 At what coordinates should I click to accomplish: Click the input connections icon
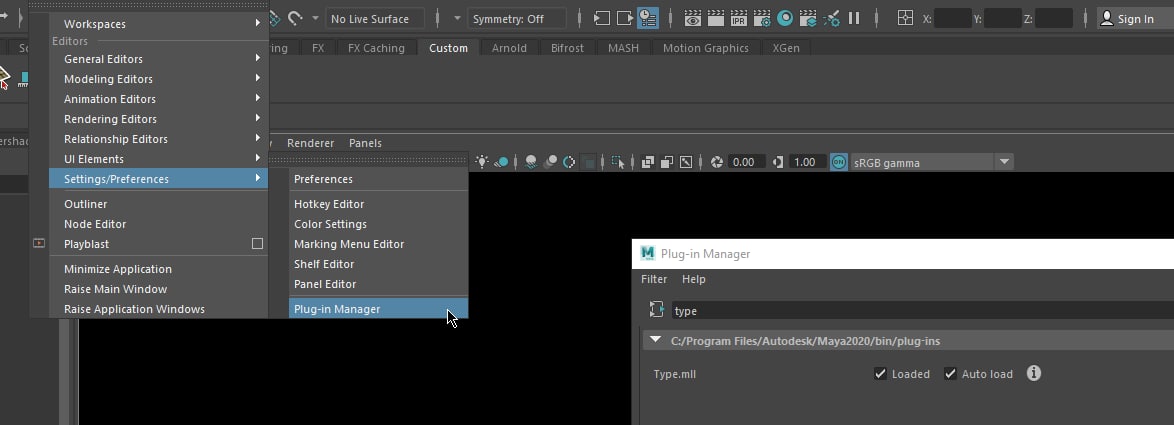pyautogui.click(x=602, y=18)
